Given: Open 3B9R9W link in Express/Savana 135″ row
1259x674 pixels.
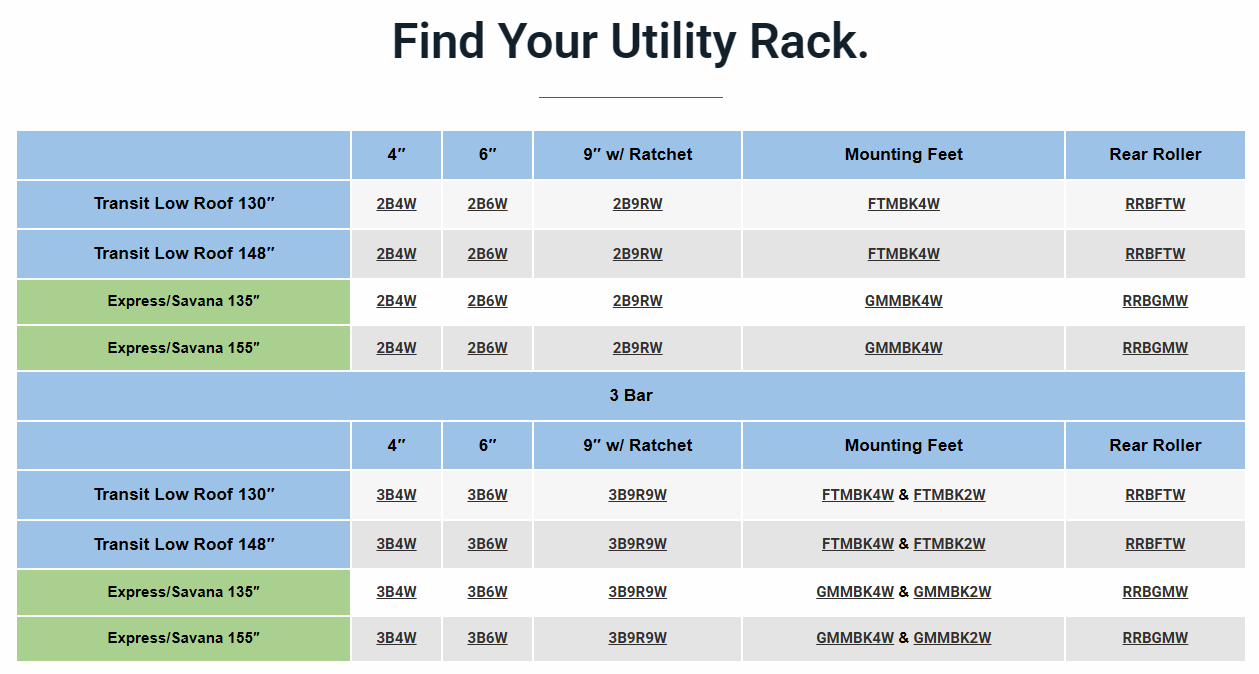Looking at the screenshot, I should pyautogui.click(x=637, y=592).
